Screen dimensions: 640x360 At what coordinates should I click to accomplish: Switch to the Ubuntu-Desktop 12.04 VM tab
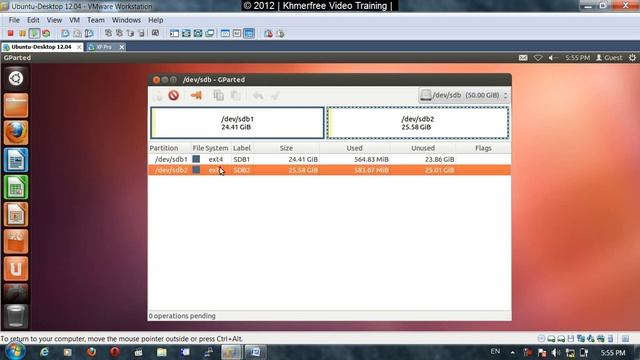coord(42,47)
